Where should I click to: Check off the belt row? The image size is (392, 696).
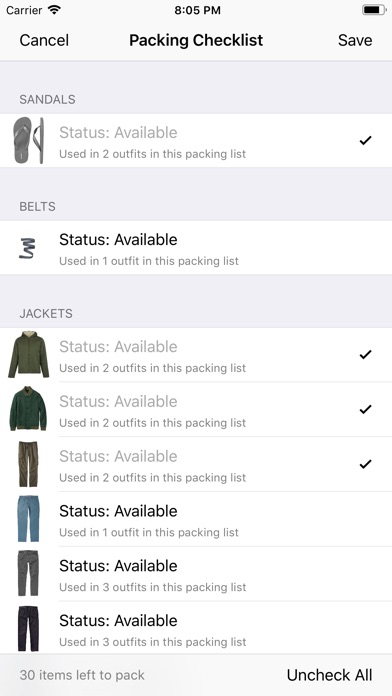[x=196, y=248]
